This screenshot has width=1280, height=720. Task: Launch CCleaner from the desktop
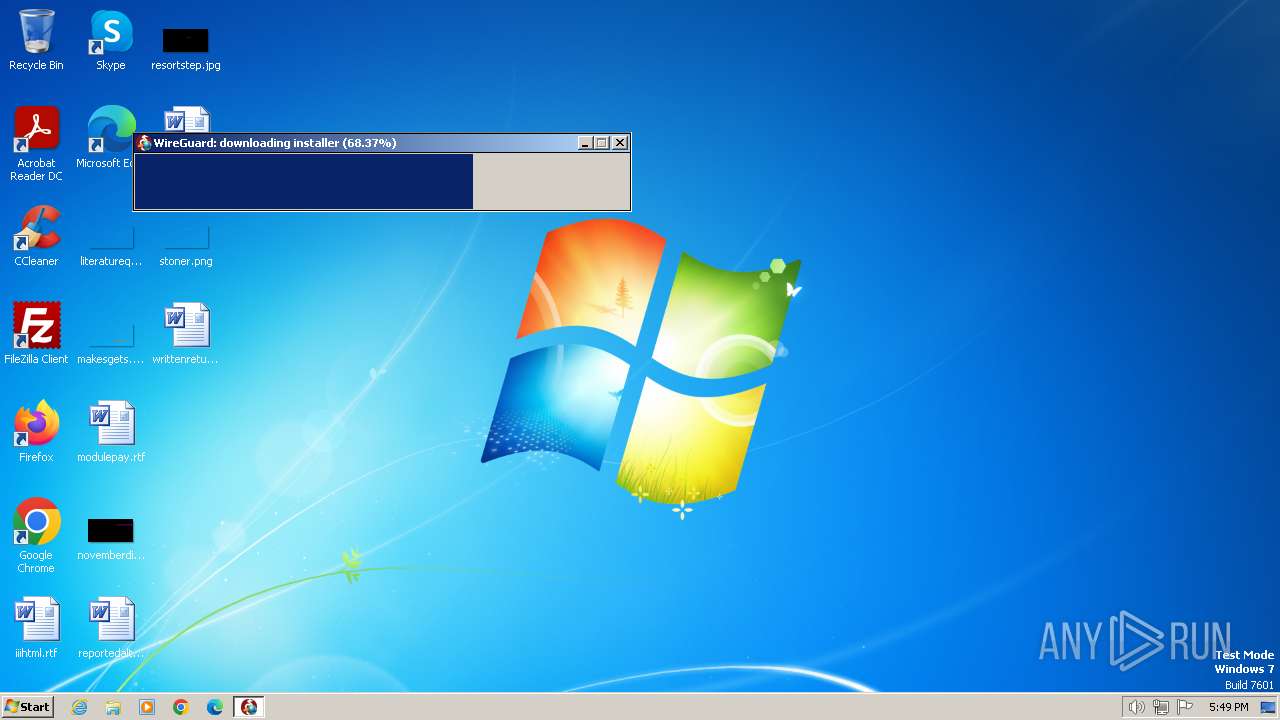click(x=36, y=236)
